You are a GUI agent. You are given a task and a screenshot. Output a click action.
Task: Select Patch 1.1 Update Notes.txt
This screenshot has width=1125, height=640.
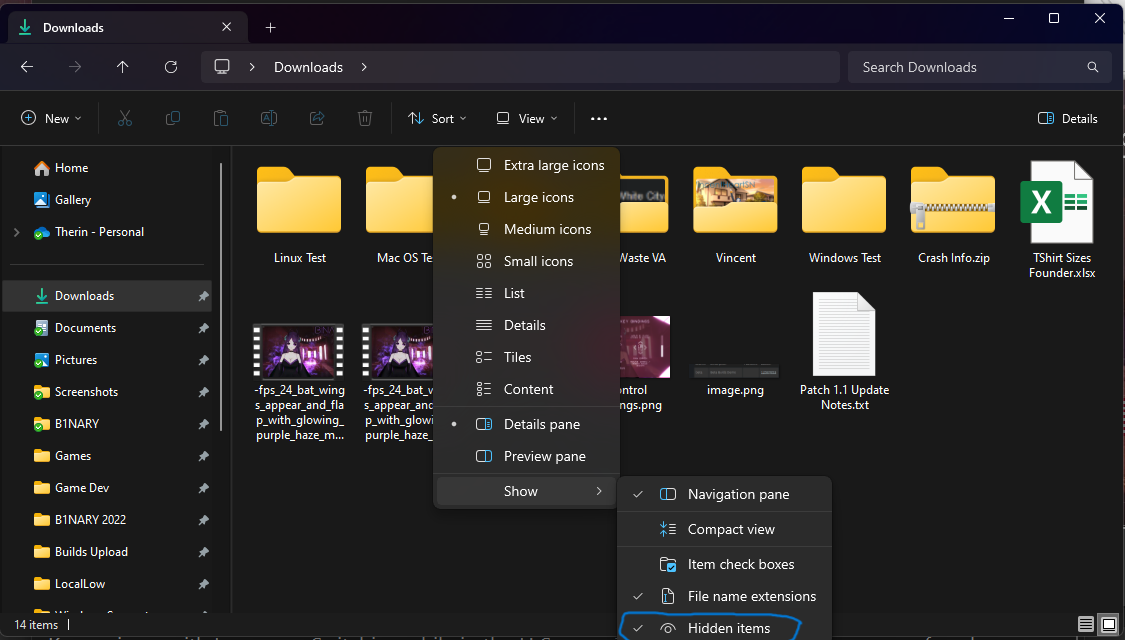click(x=844, y=351)
